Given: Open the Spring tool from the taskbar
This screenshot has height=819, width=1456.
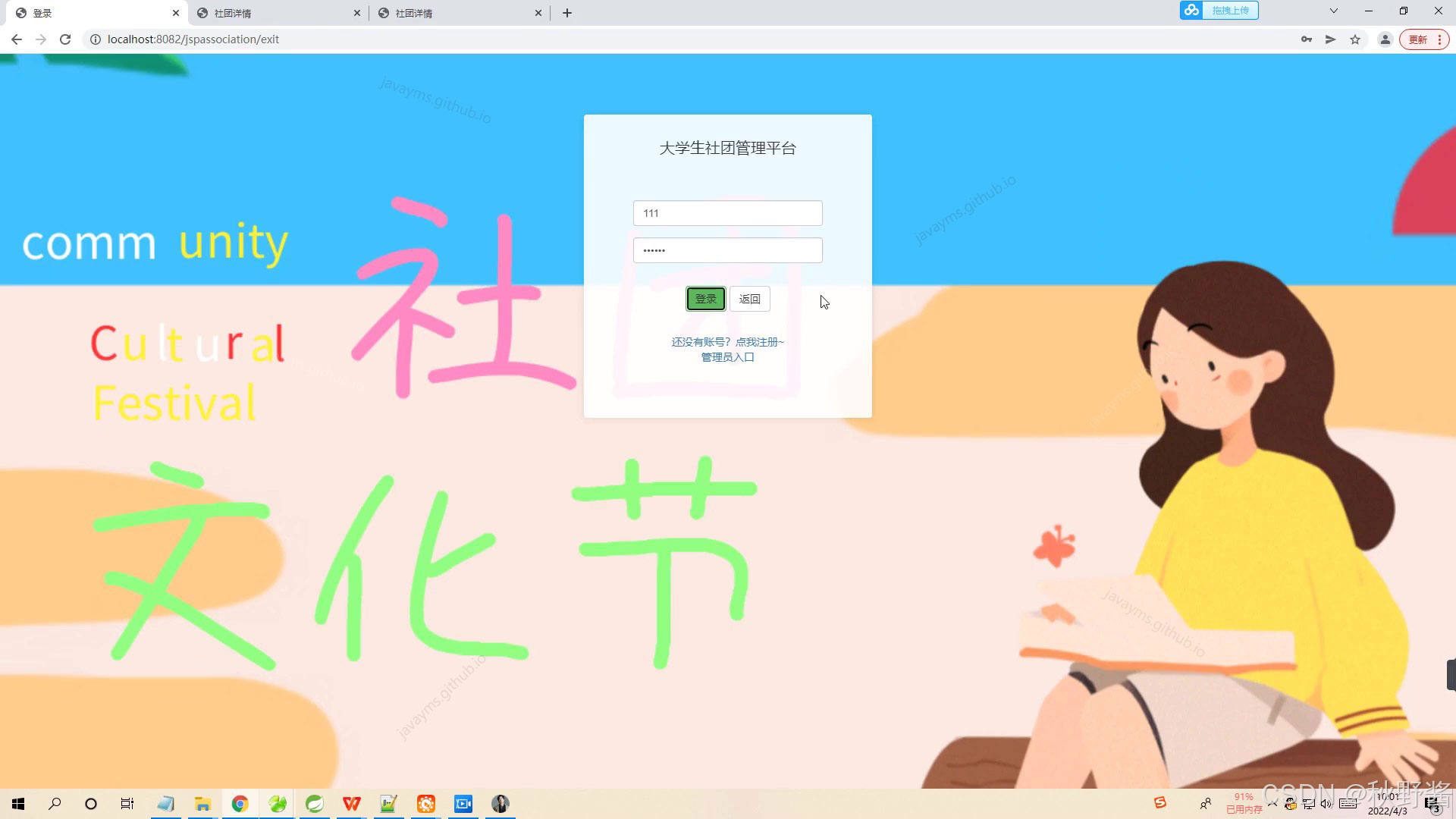Looking at the screenshot, I should [x=315, y=803].
